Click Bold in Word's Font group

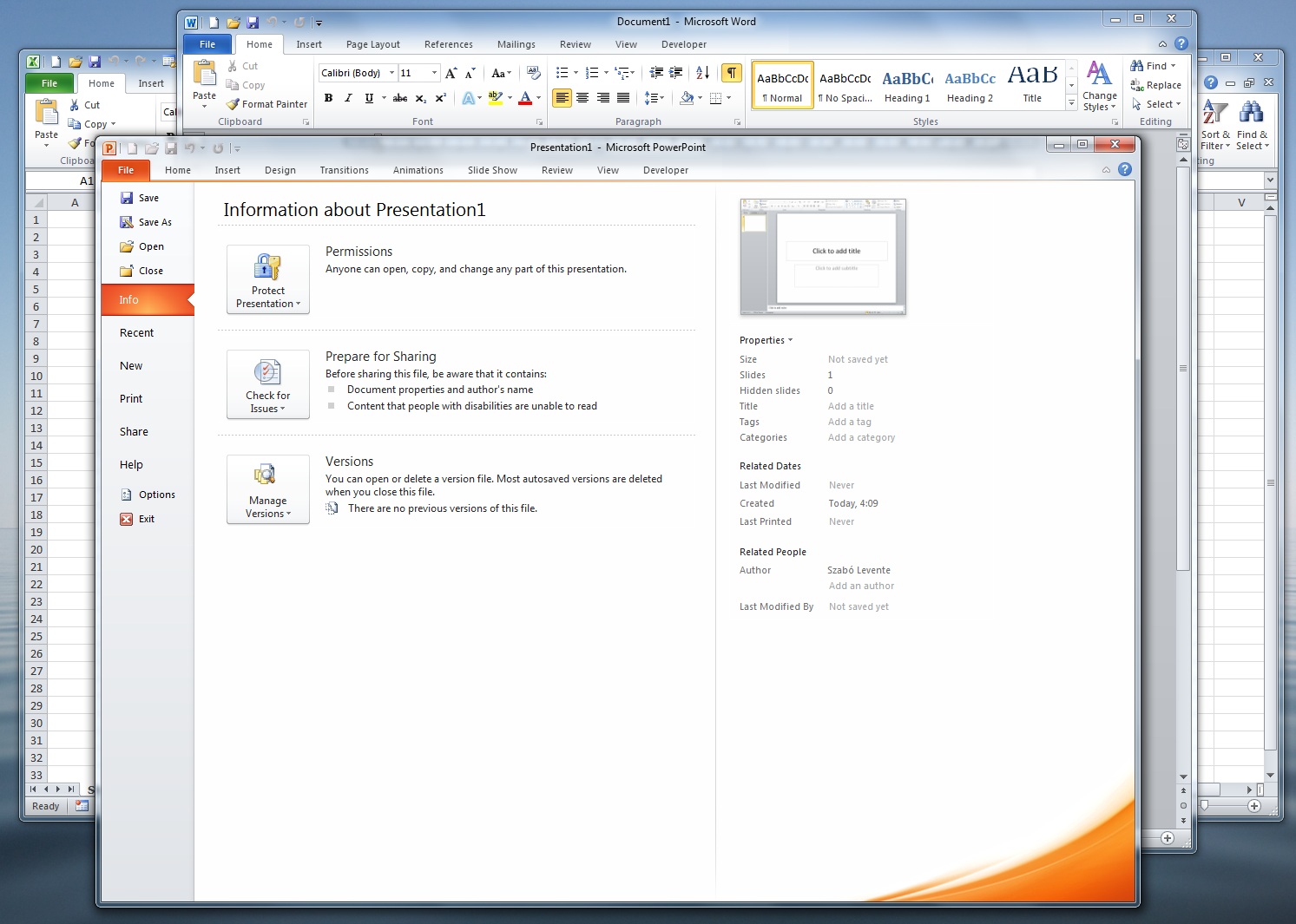coord(328,98)
